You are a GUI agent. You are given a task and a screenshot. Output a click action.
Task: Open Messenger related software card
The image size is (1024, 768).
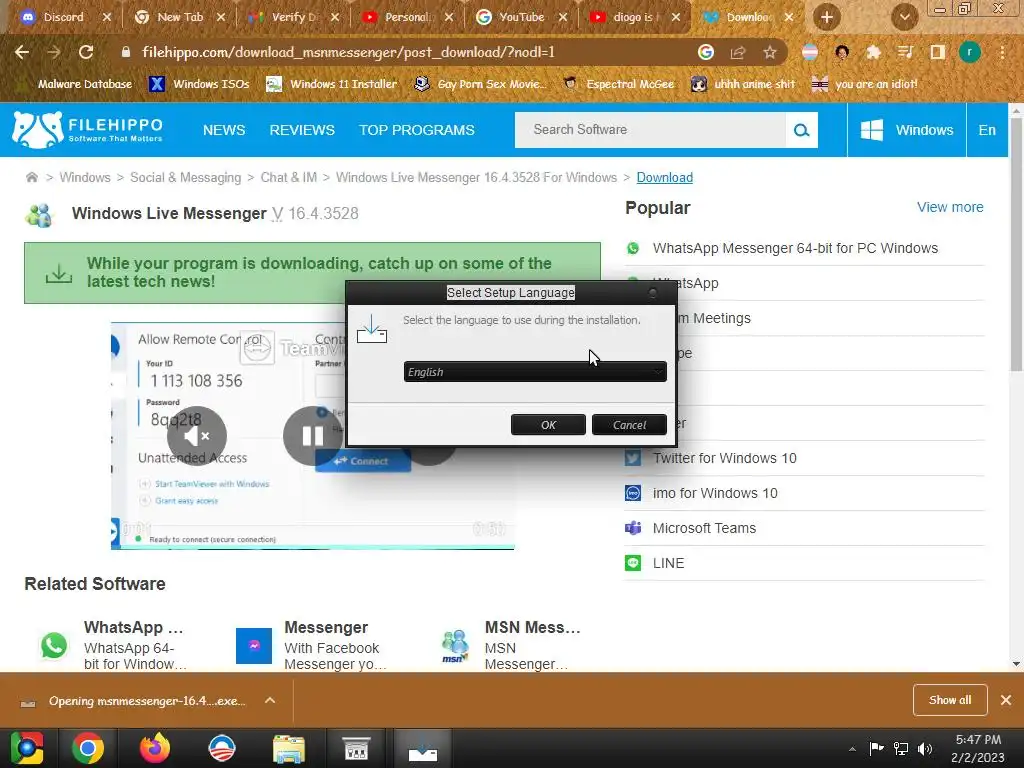[312, 645]
